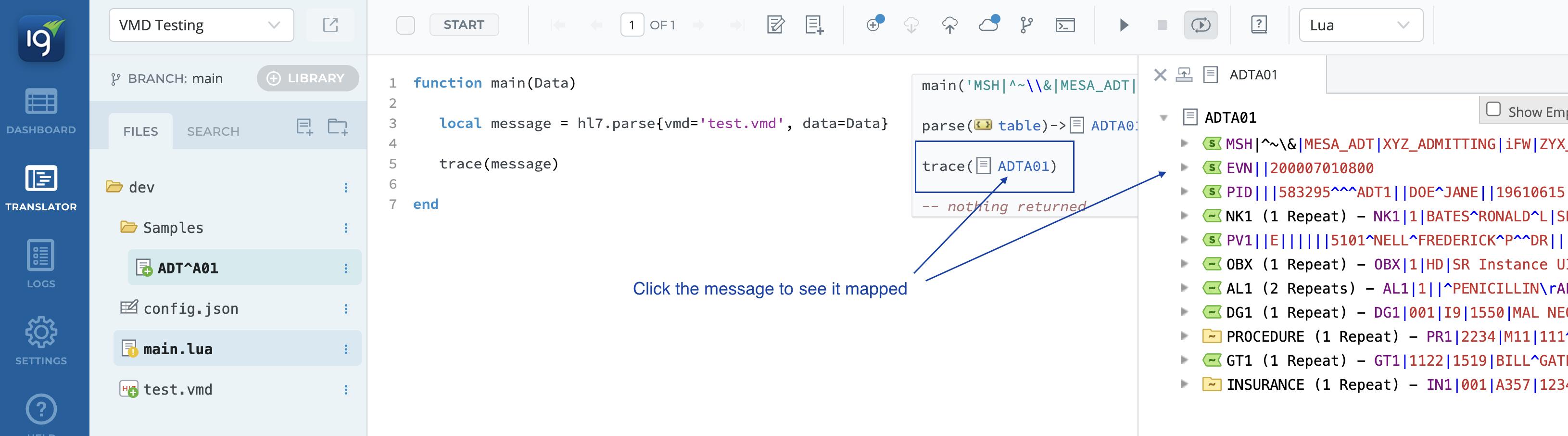Viewport: 1568px width, 436px height.
Task: Click the git branch icon in the toolbar
Action: click(x=1026, y=25)
